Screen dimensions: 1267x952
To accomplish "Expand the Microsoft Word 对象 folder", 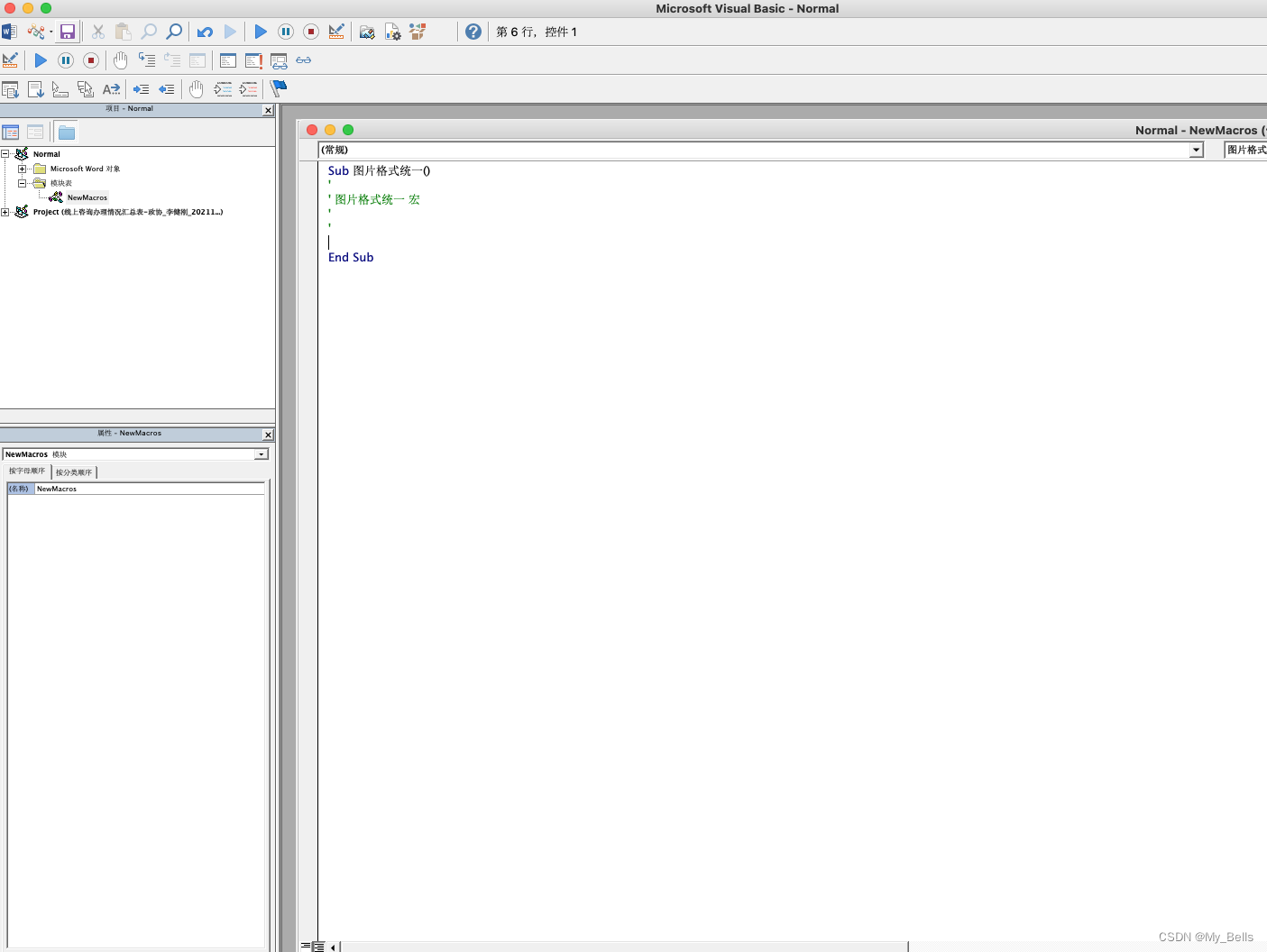I will tap(22, 169).
